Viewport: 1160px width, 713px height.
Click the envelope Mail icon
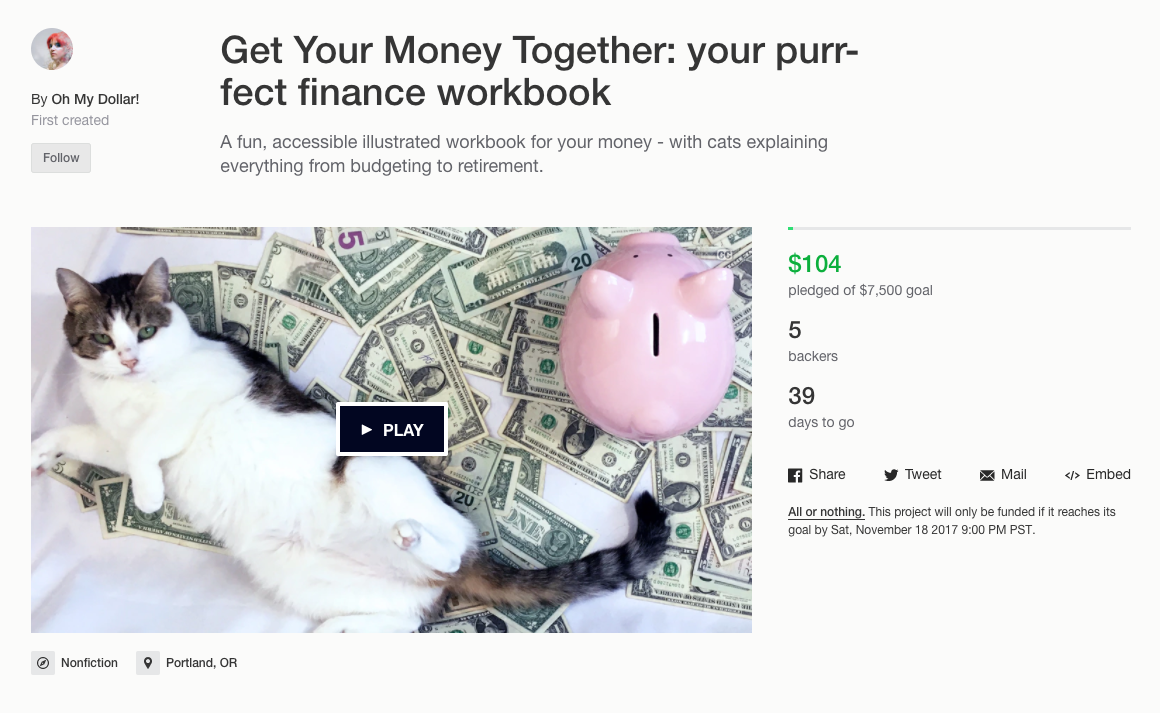(987, 475)
